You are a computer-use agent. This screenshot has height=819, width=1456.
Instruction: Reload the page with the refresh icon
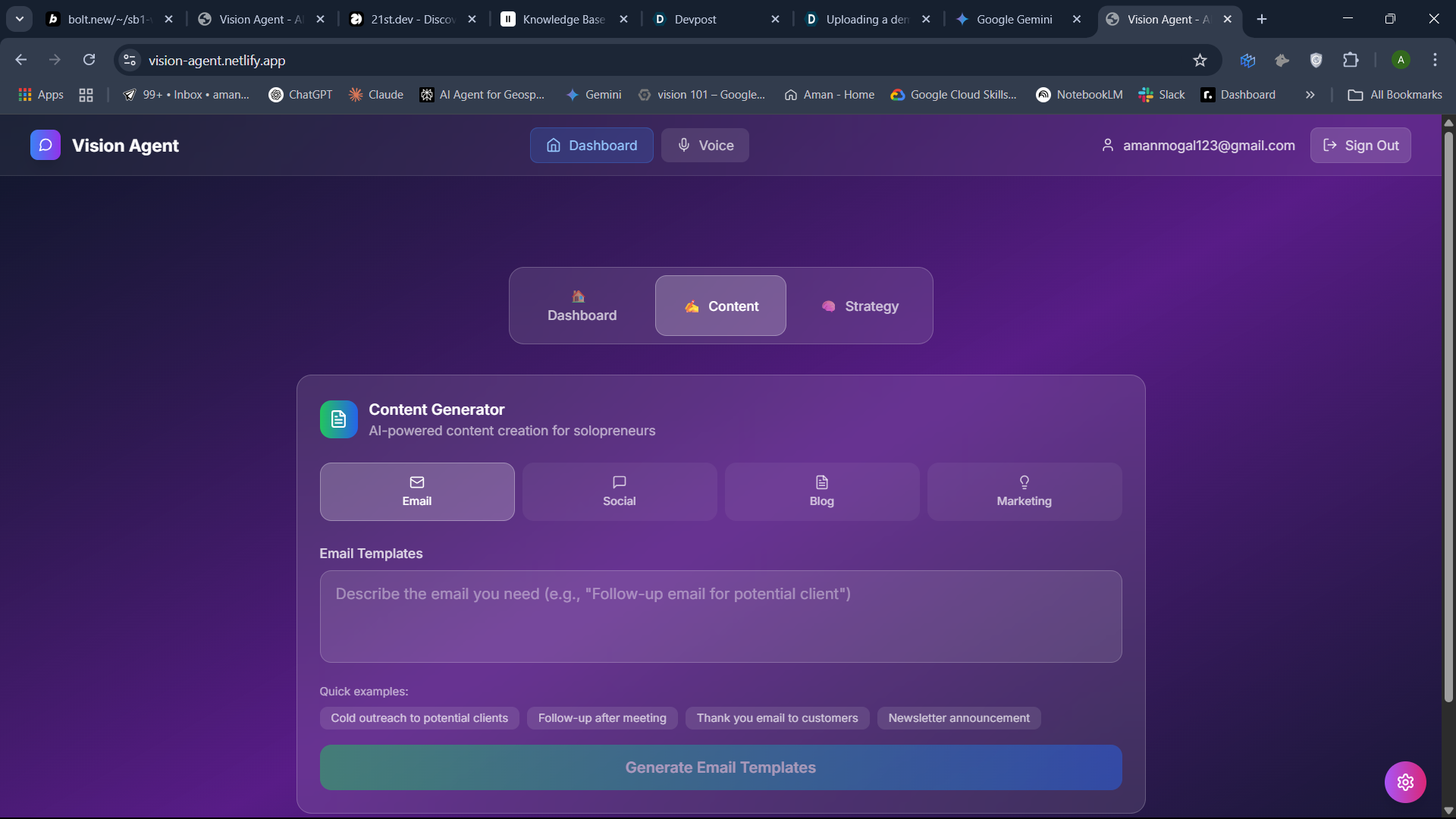[89, 61]
